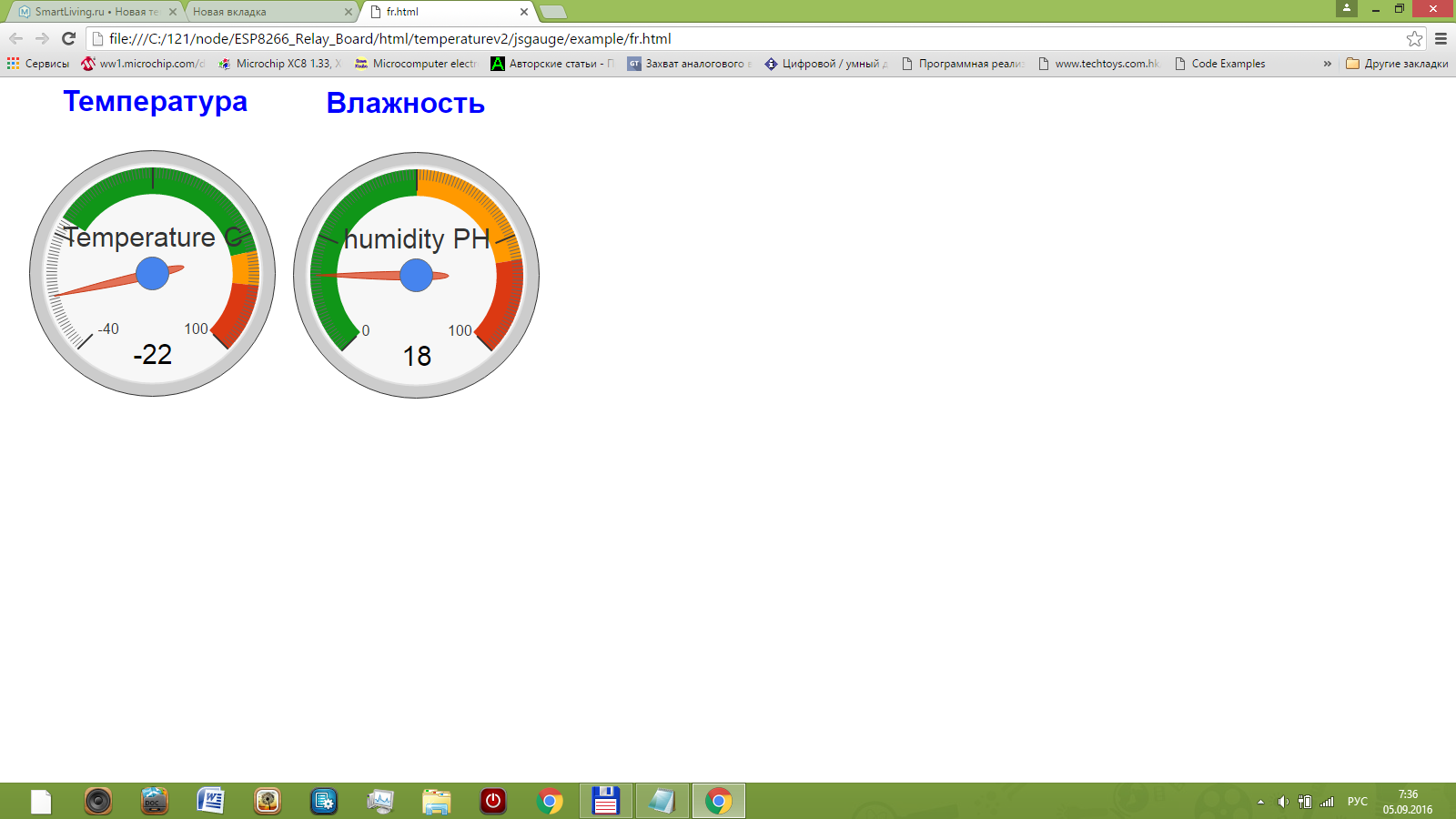Open the Другие закладки bookmarks folder
The height and width of the screenshot is (819, 1456).
pyautogui.click(x=1397, y=64)
